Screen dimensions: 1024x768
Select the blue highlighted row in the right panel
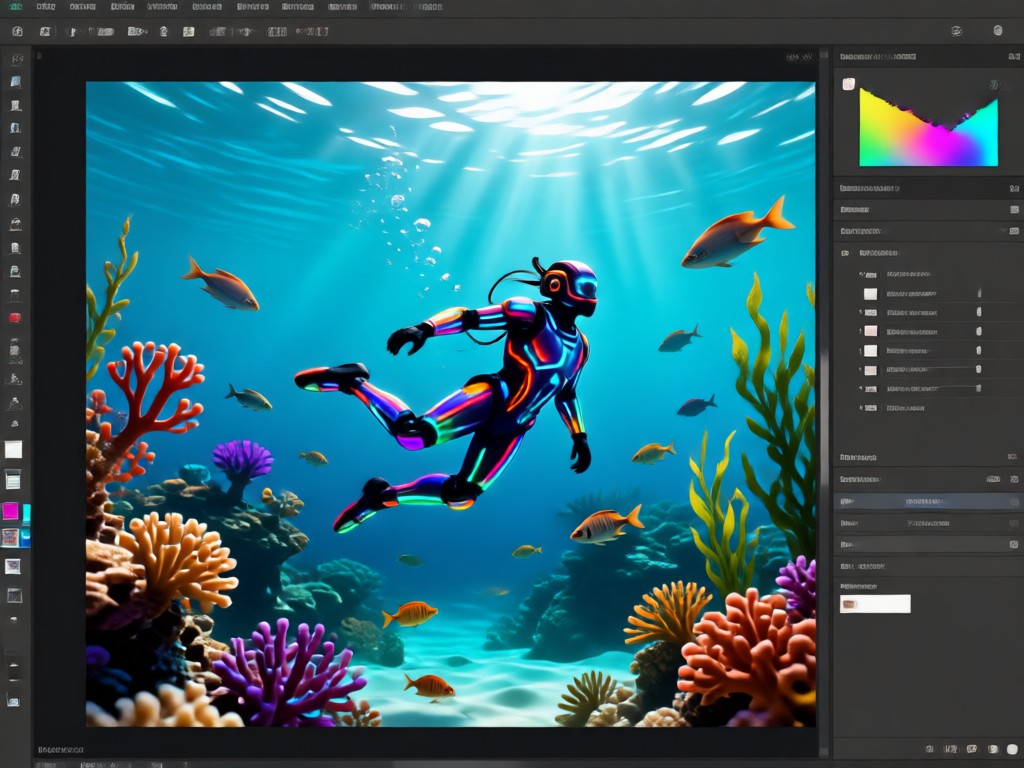928,501
